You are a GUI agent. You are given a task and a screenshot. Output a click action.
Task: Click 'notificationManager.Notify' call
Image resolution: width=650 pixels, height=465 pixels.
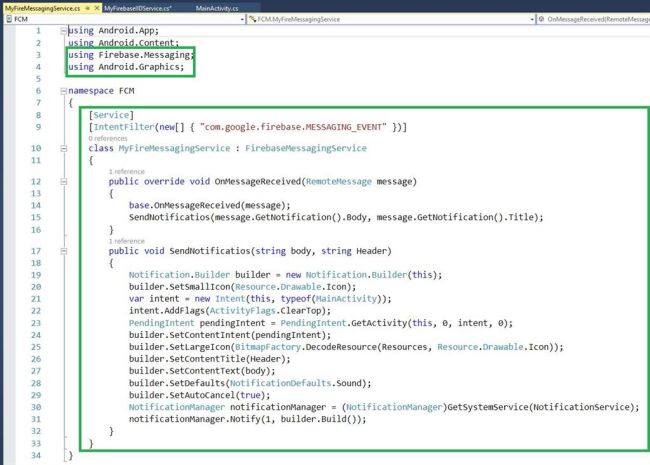point(194,419)
